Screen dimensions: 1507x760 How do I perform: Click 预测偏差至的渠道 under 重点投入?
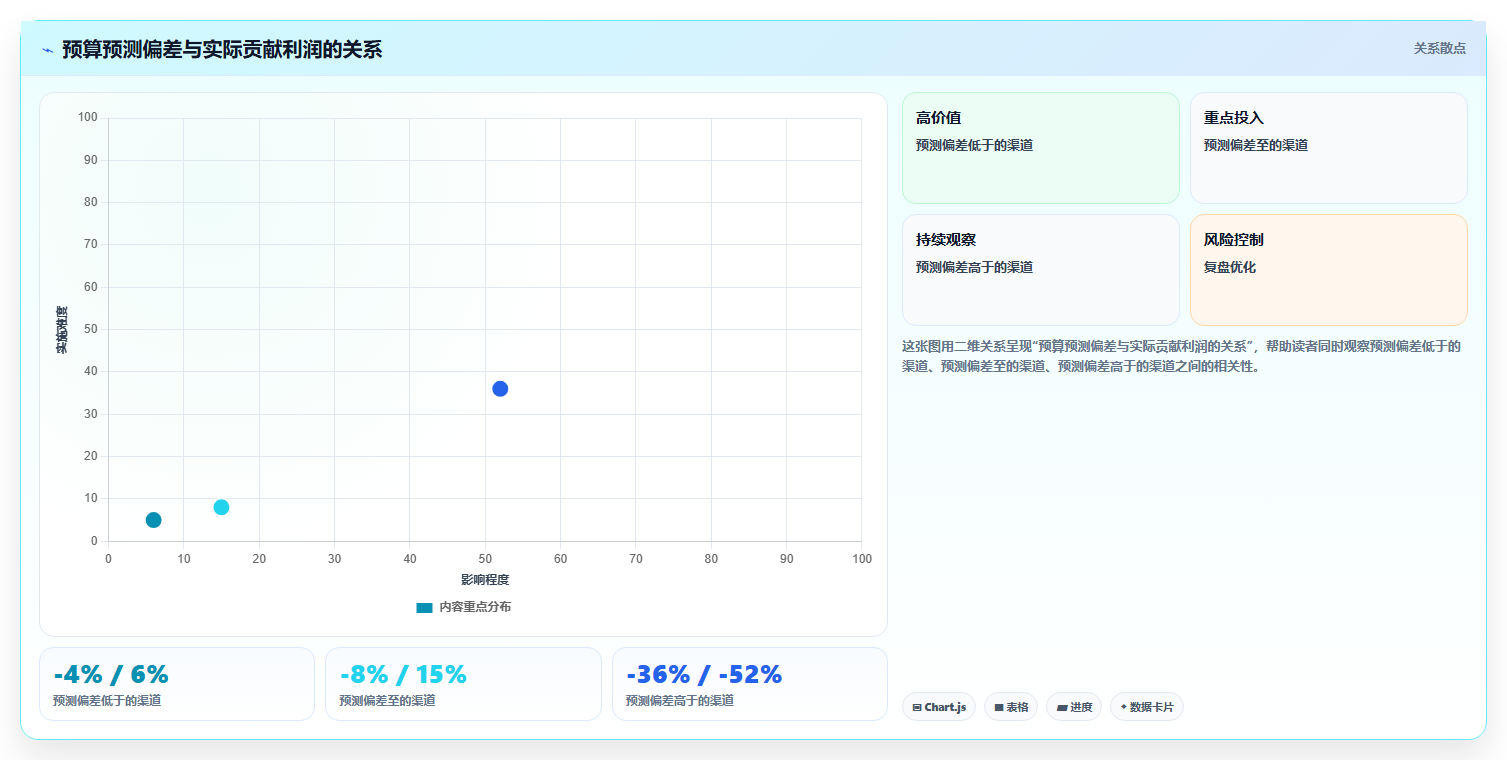point(1256,145)
